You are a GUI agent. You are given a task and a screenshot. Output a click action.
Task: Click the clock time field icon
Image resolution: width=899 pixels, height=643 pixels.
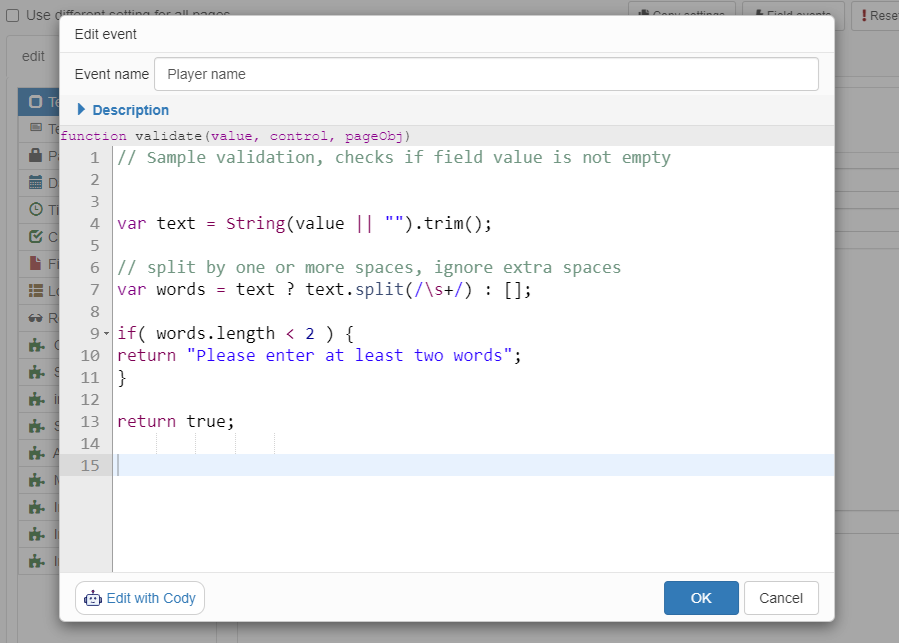(36, 209)
